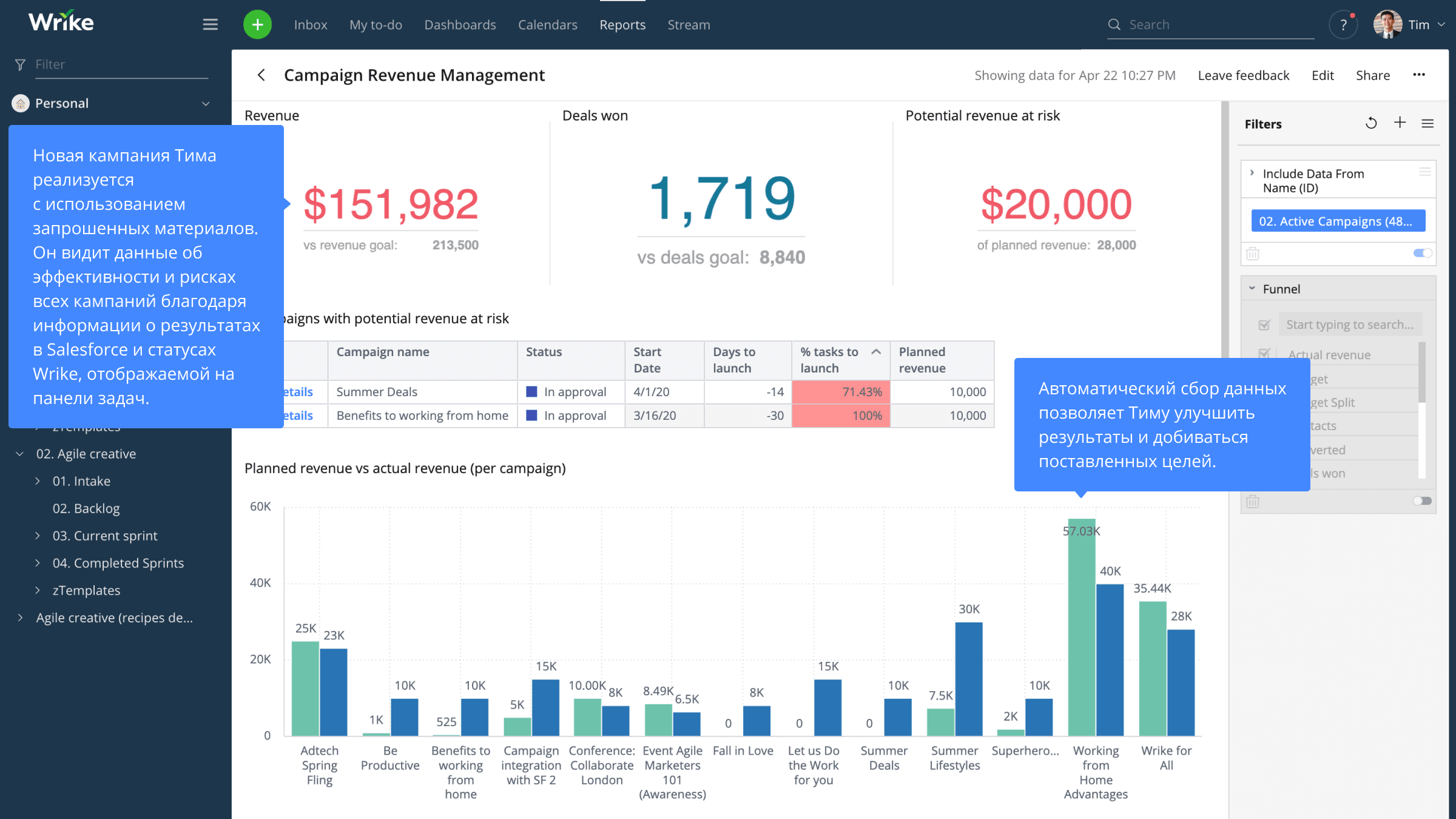This screenshot has height=819, width=1456.
Task: Switch to the Dashboards tab
Action: [x=460, y=25]
